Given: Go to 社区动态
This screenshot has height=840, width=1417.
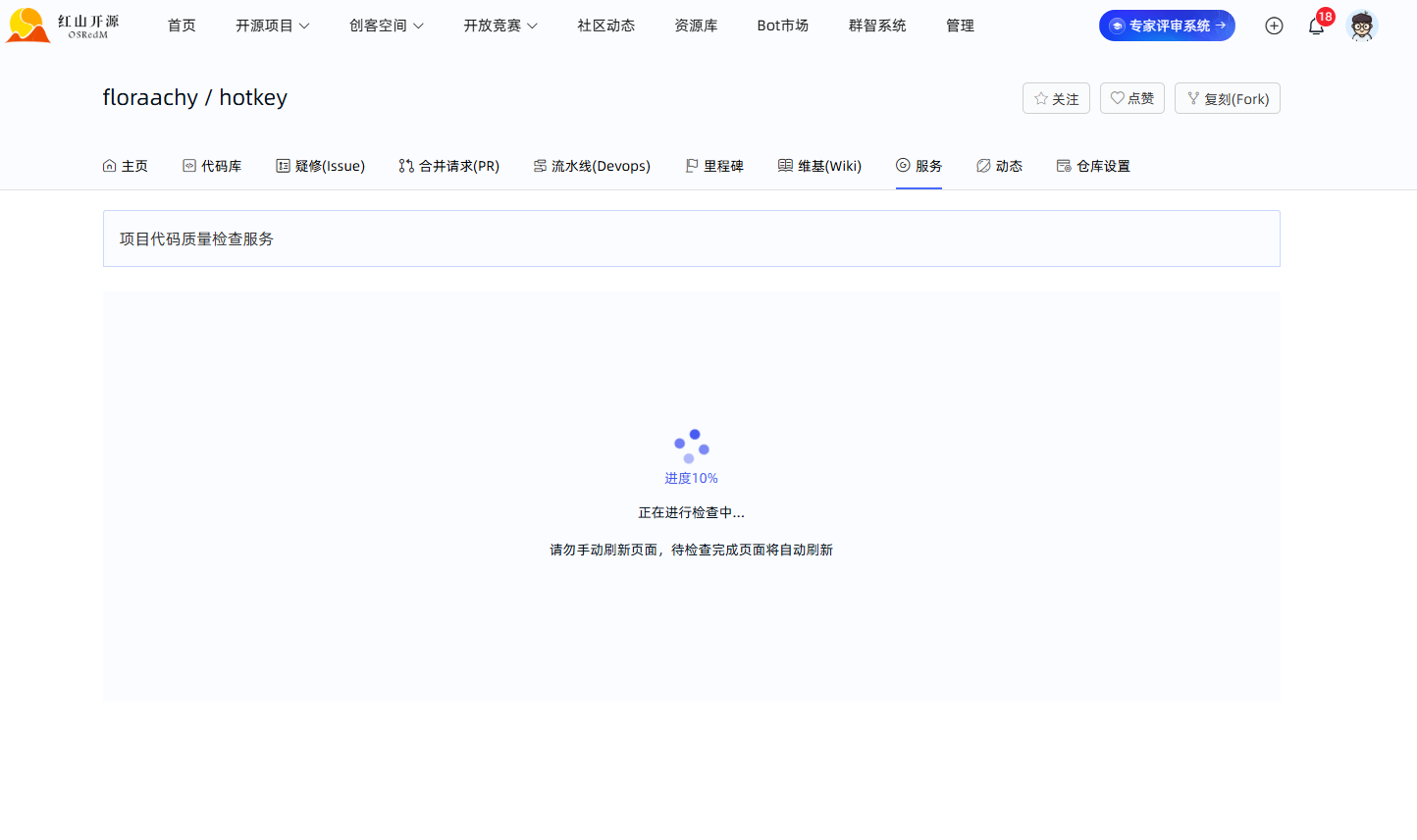Looking at the screenshot, I should click(605, 26).
